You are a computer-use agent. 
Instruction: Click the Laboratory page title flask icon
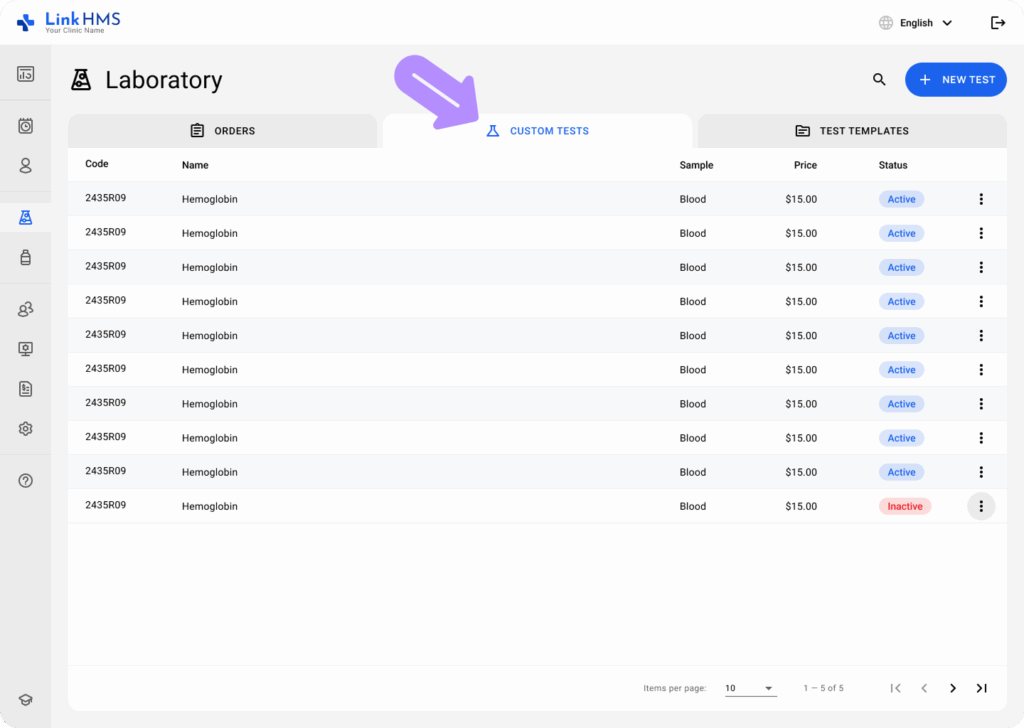point(81,80)
